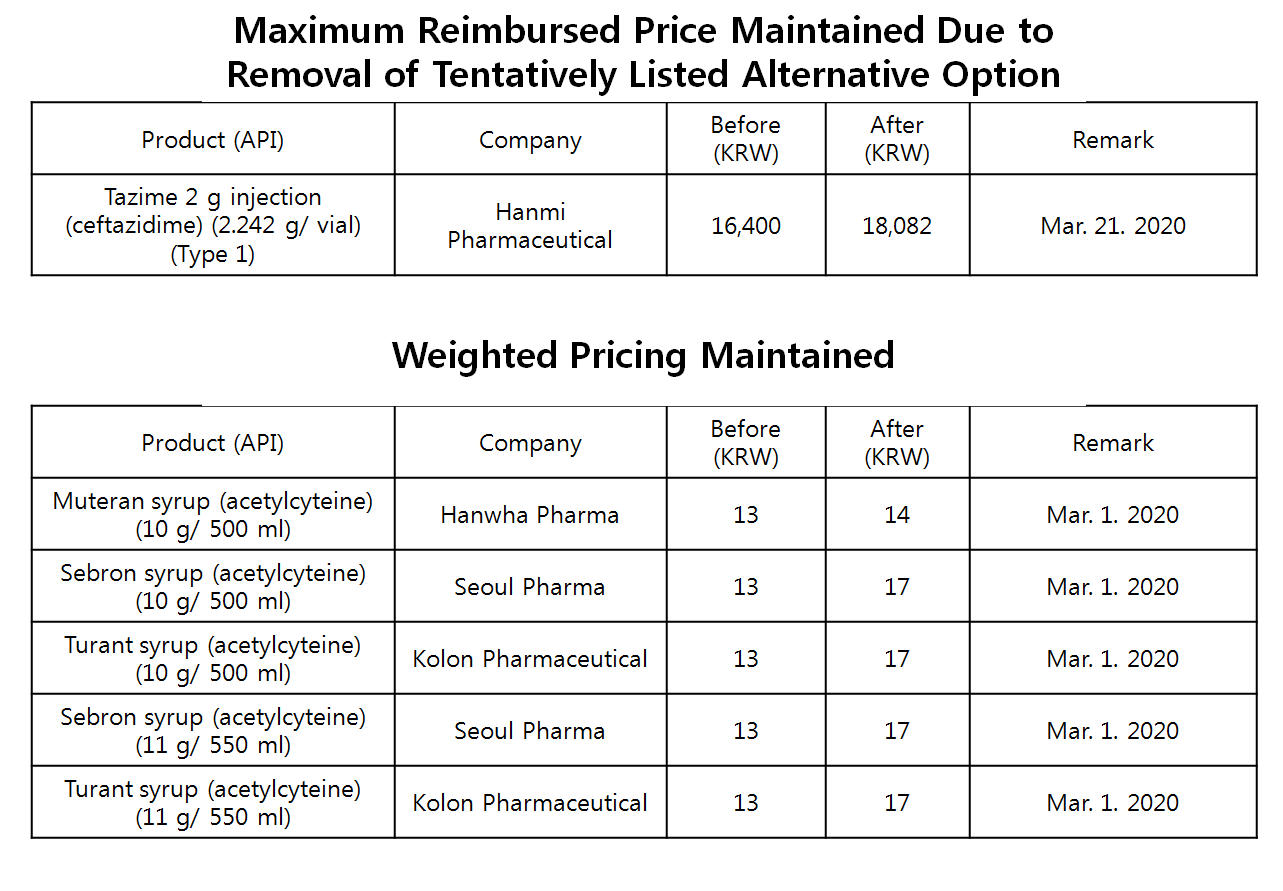
Task: Select the Tazime 2 g injection cell
Action: pos(213,226)
